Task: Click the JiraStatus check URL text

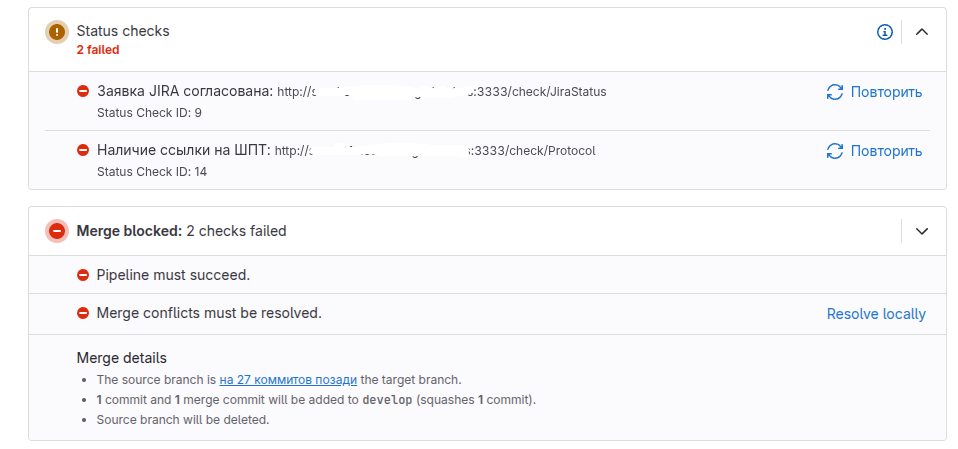Action: click(x=442, y=92)
